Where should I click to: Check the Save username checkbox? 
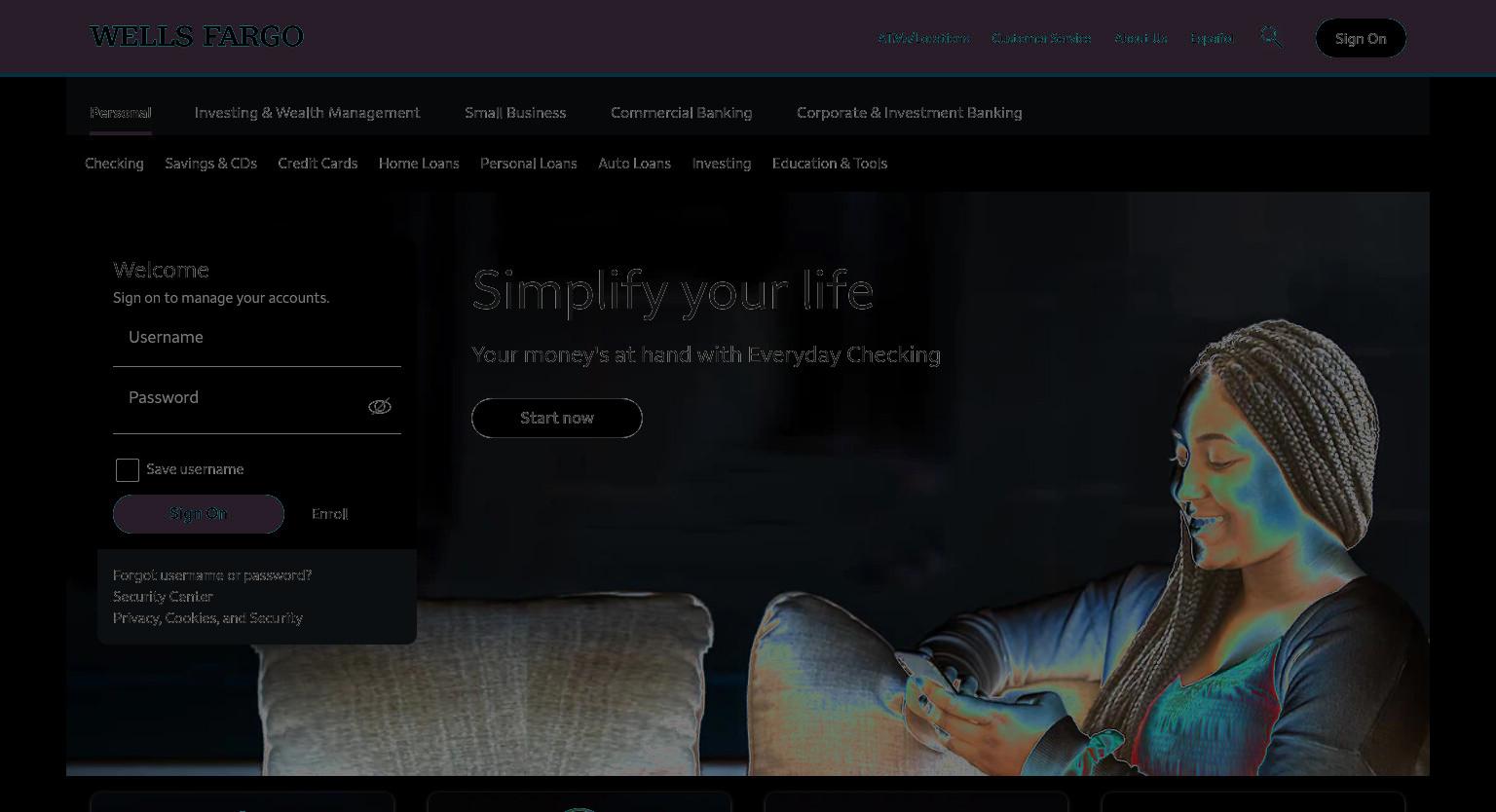128,470
